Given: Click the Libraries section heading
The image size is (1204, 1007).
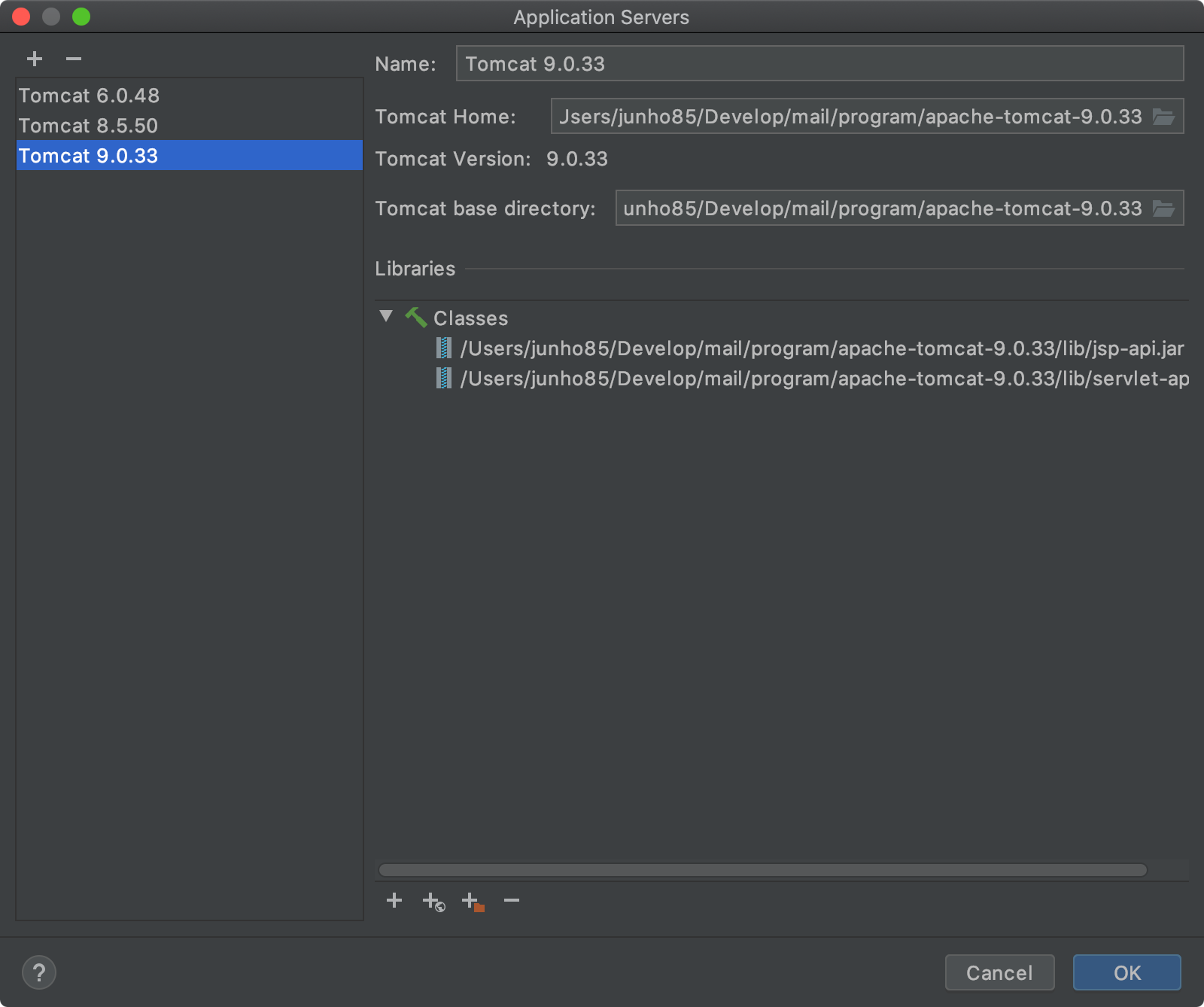Looking at the screenshot, I should pos(415,269).
